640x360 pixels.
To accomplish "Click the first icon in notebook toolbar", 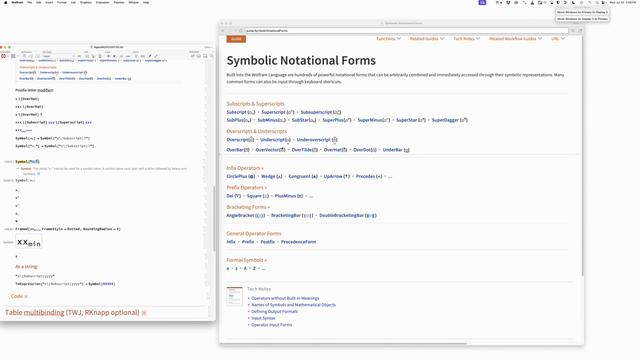I will click(x=4, y=56).
